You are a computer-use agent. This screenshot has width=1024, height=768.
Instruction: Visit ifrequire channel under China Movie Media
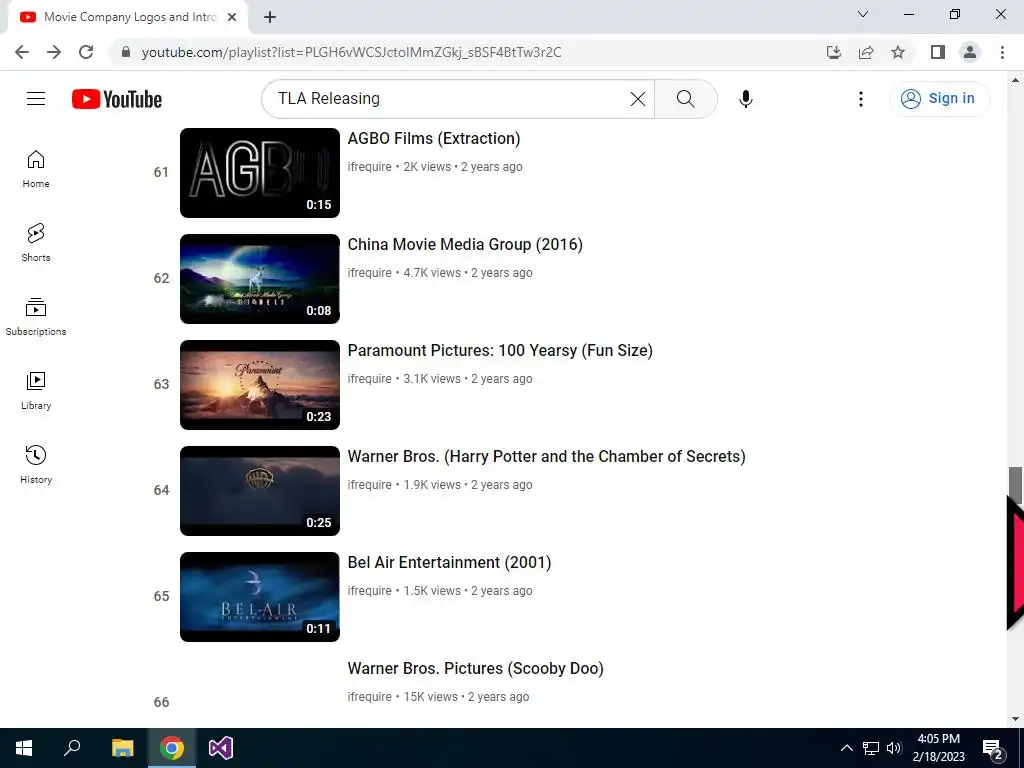370,273
